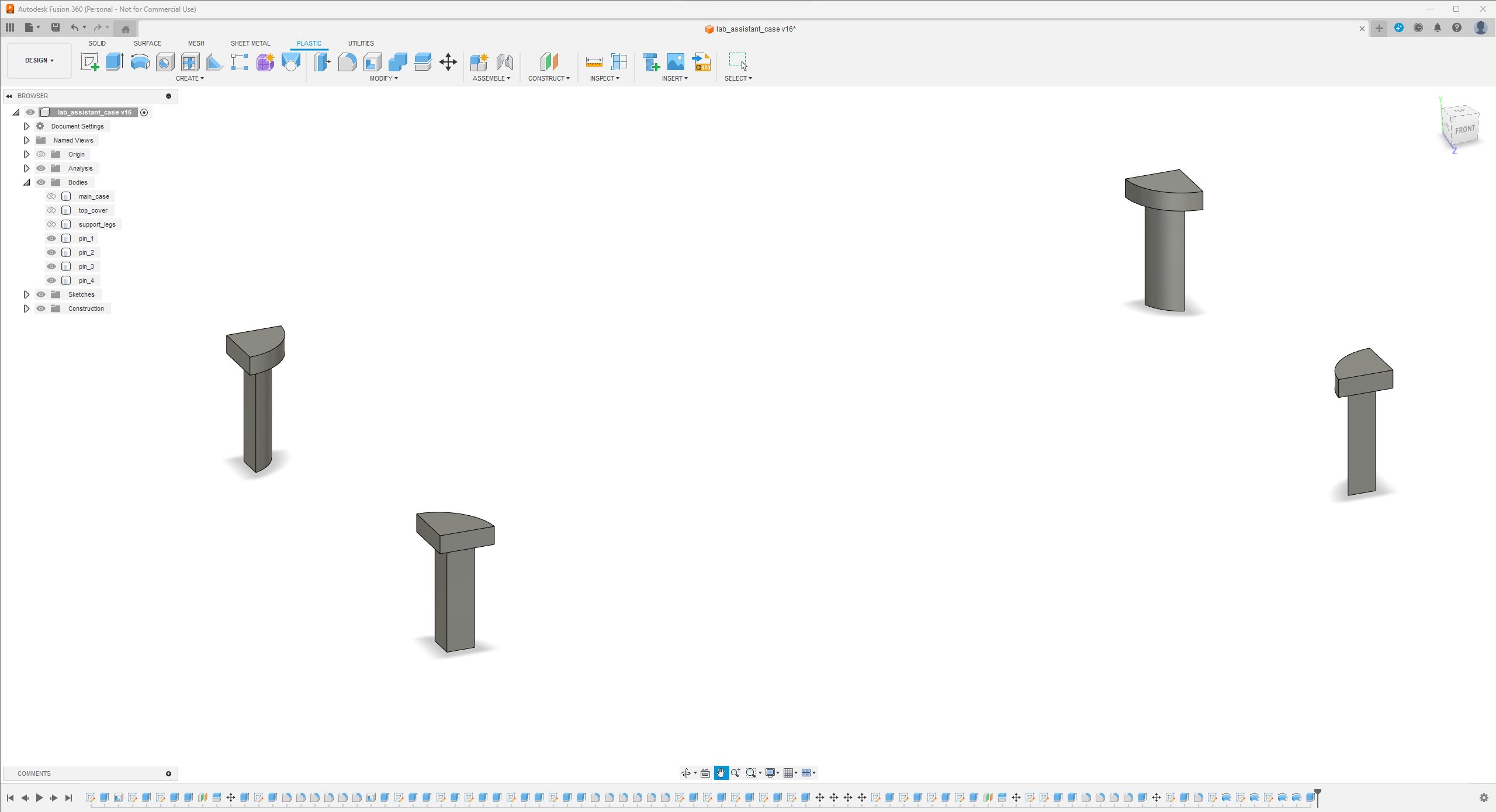Click the PLASTIC workspace button
Screen dimensions: 1496x812
[x=309, y=43]
